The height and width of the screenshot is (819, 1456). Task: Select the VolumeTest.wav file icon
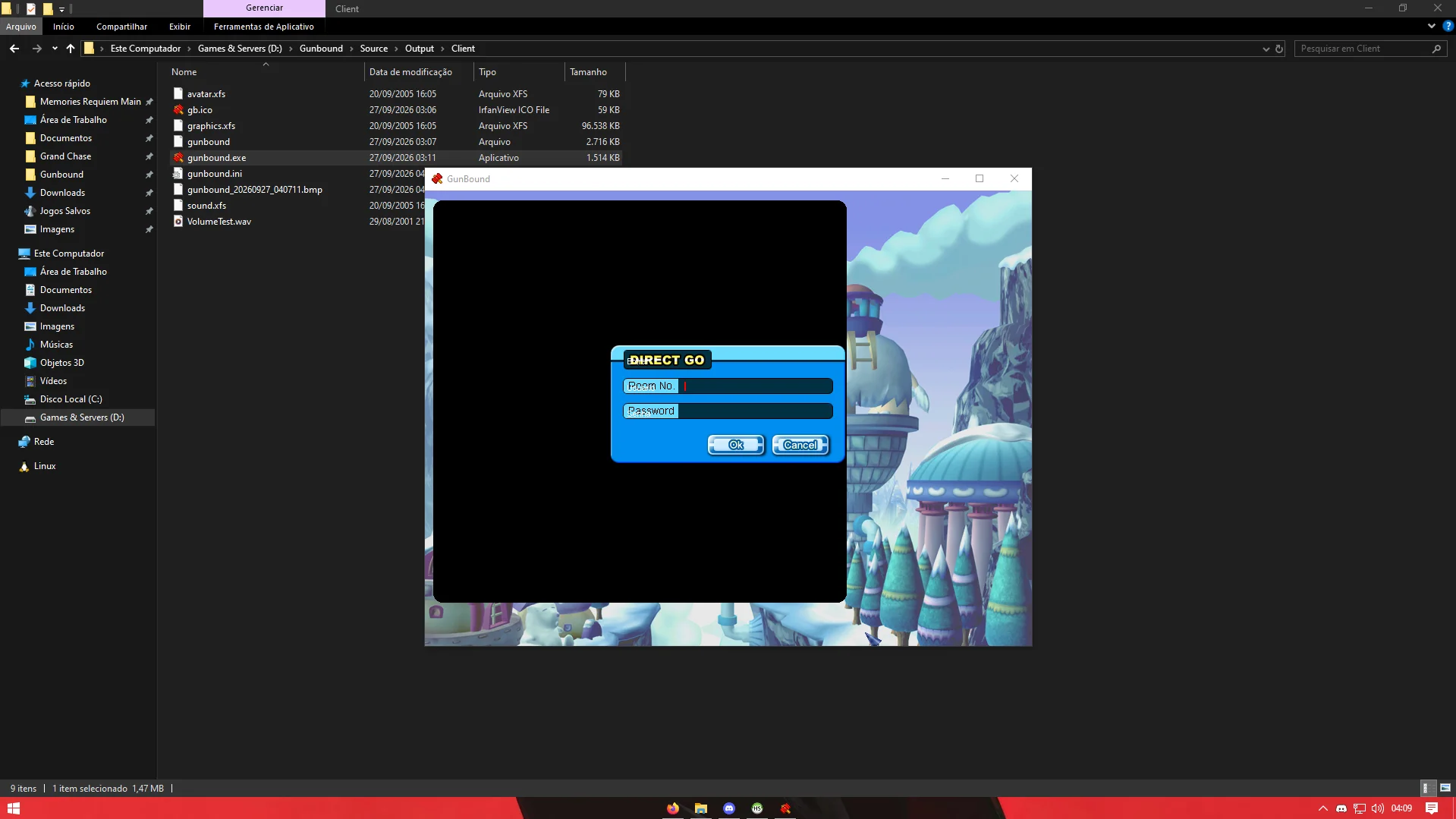[178, 222]
